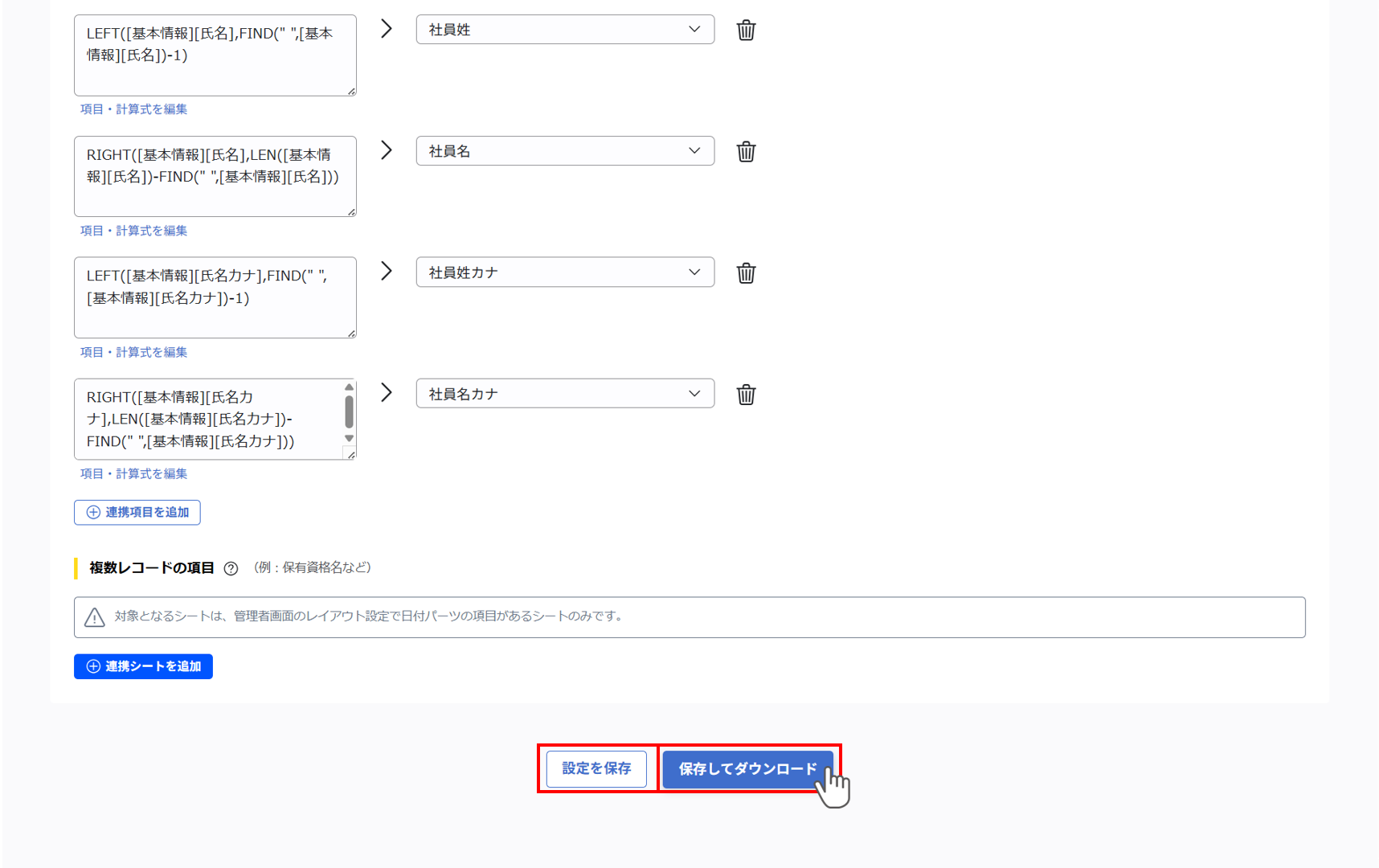Image resolution: width=1379 pixels, height=868 pixels.
Task: Click 保存してダウンロード to save and download
Action: 747,769
